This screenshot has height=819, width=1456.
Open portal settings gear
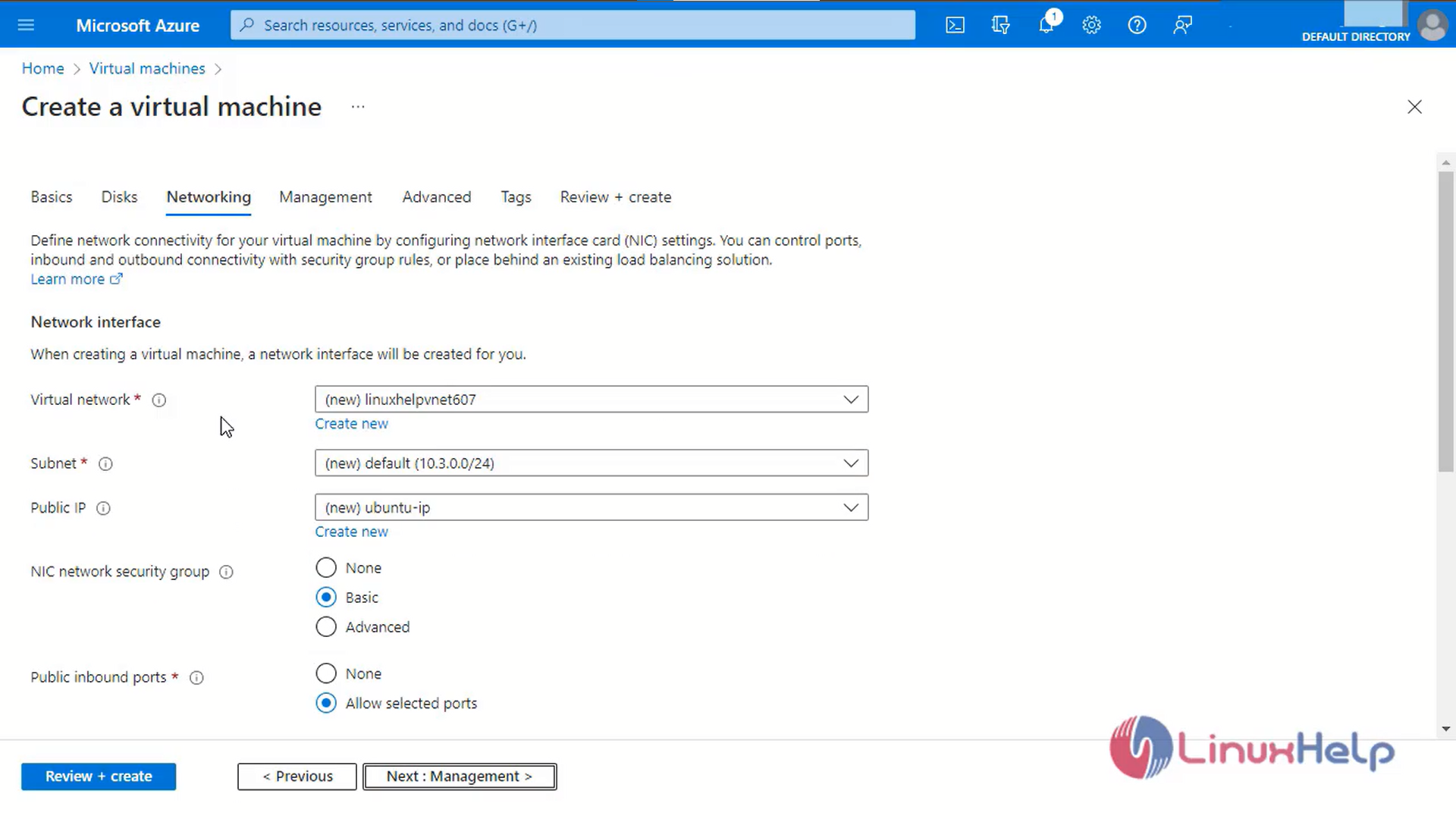(1092, 25)
